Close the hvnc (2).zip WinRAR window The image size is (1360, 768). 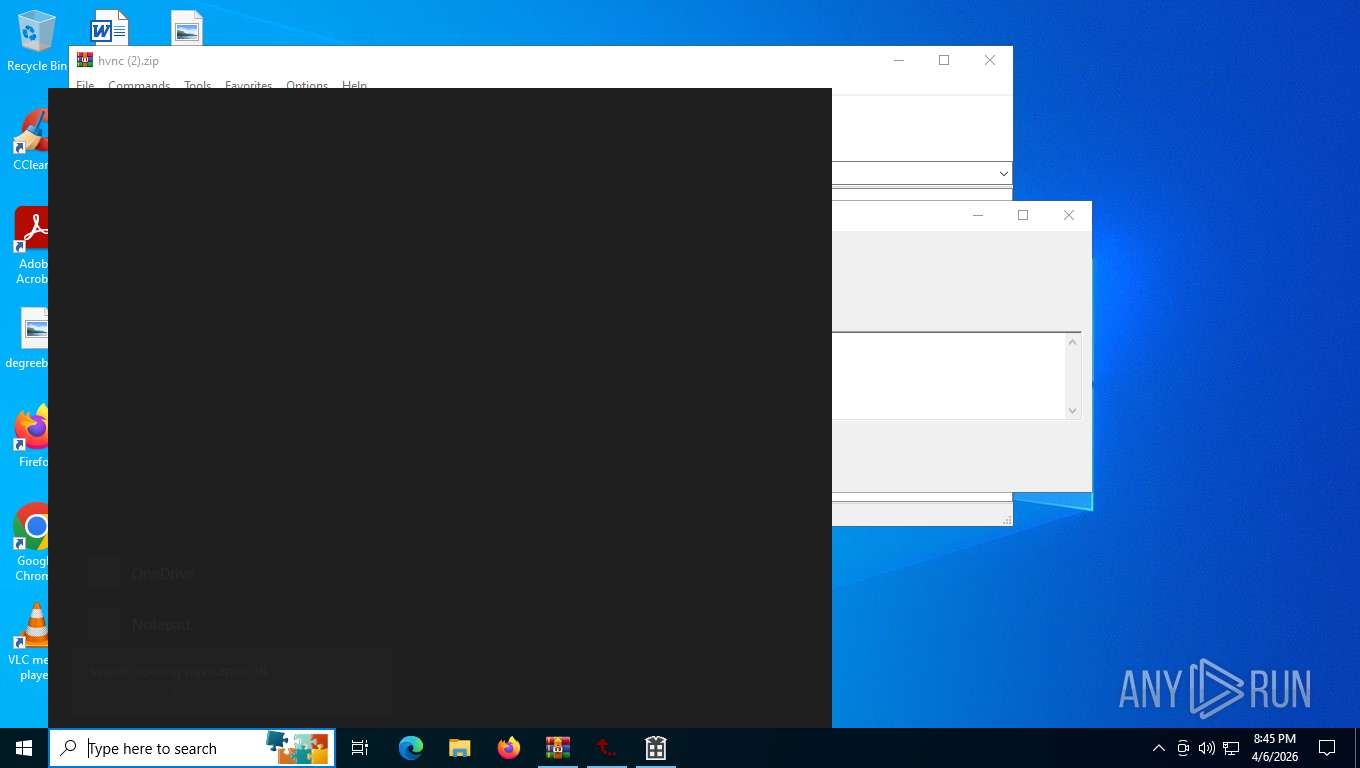pos(989,60)
